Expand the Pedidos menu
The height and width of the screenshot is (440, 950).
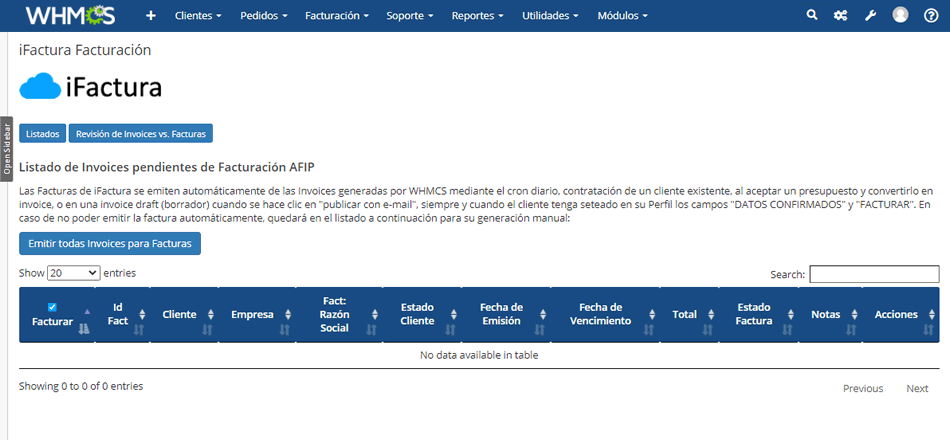[x=264, y=16]
